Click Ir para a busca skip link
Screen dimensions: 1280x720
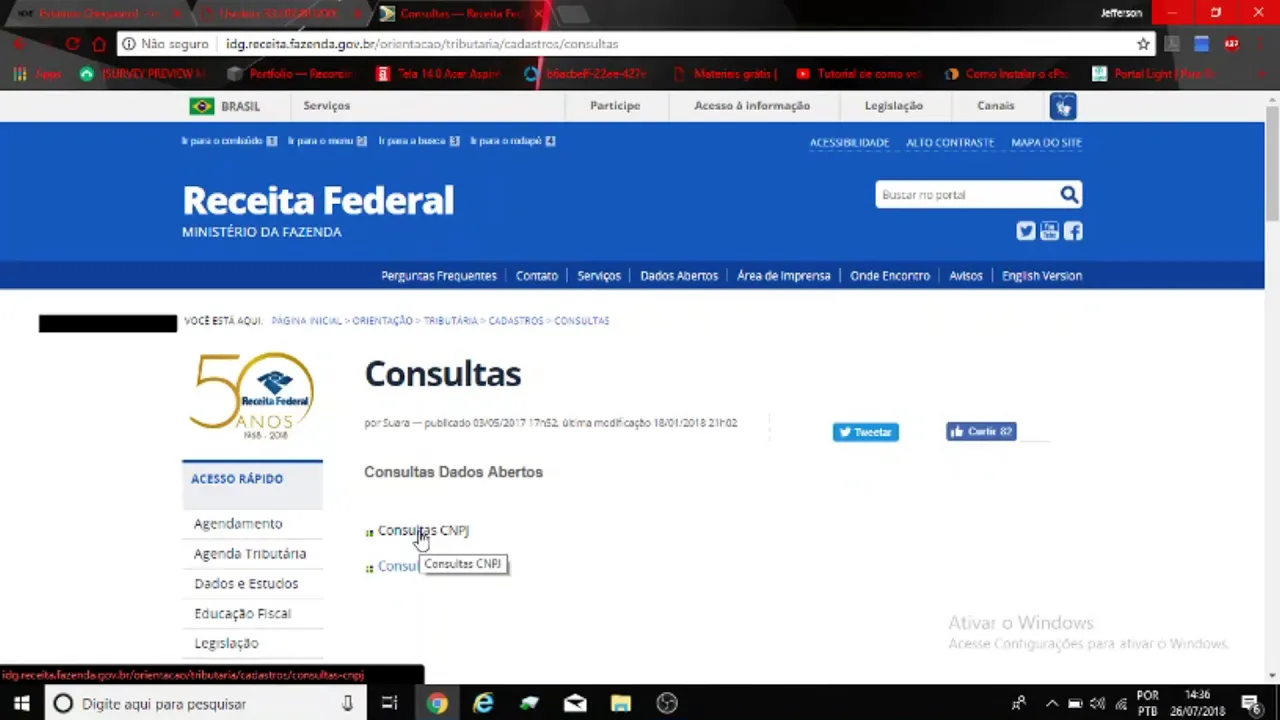pyautogui.click(x=419, y=141)
